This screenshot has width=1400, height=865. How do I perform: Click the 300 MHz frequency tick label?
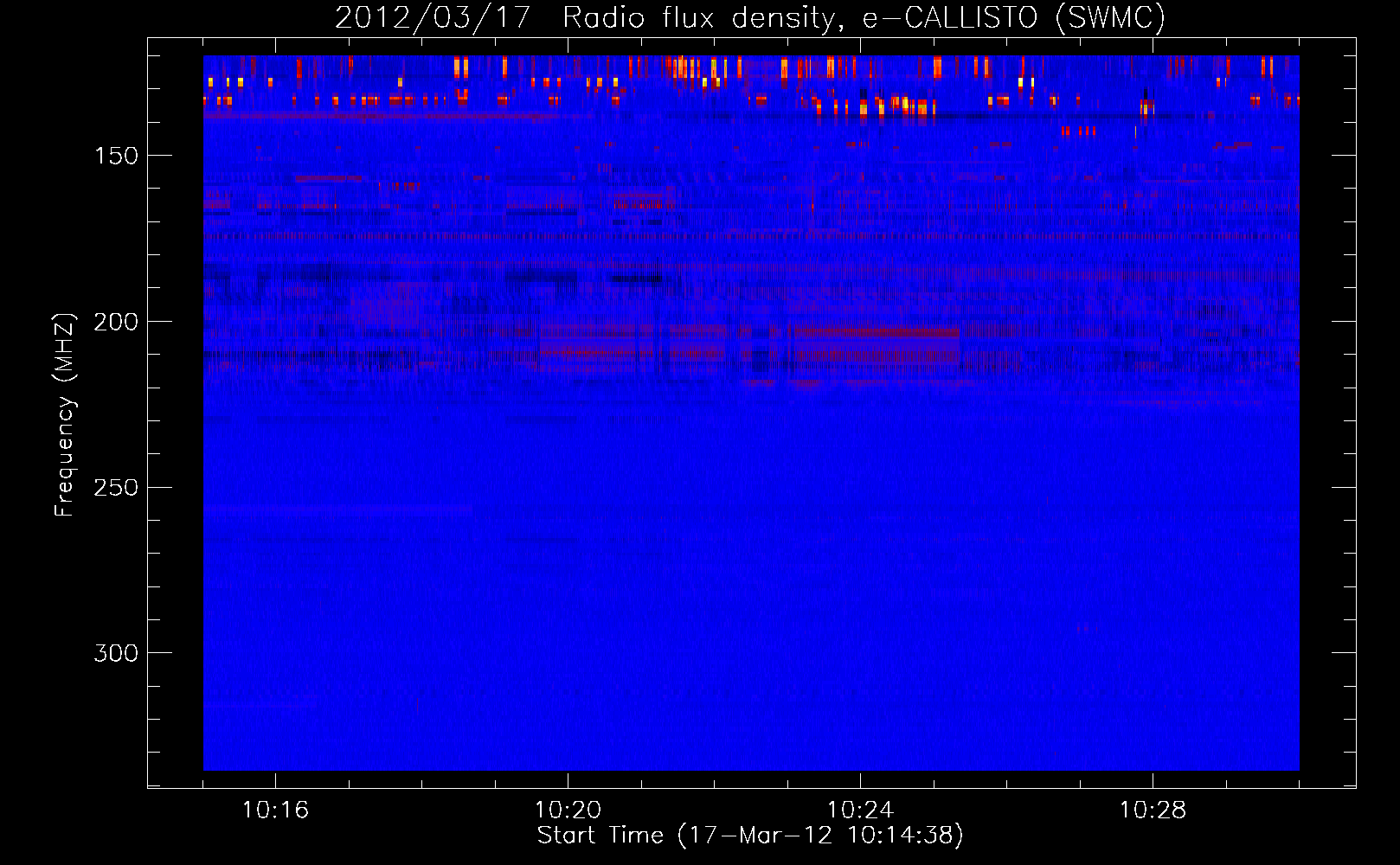pos(116,653)
